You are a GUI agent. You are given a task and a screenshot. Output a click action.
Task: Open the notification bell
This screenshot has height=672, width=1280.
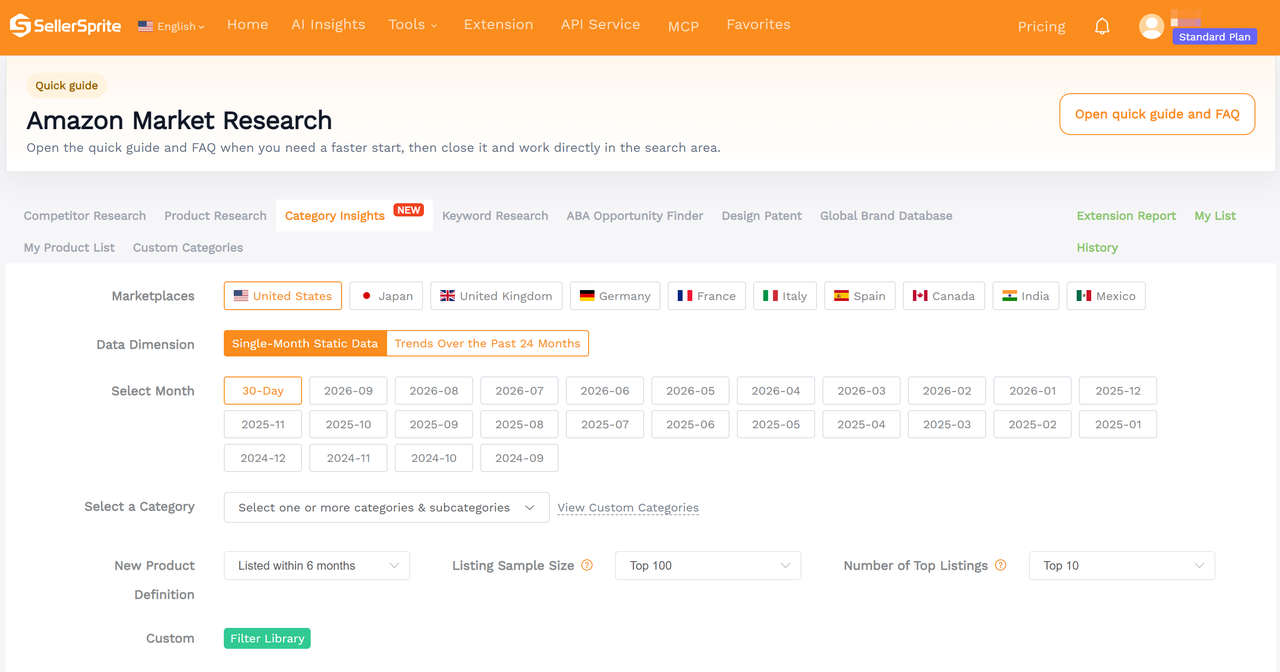tap(1102, 27)
